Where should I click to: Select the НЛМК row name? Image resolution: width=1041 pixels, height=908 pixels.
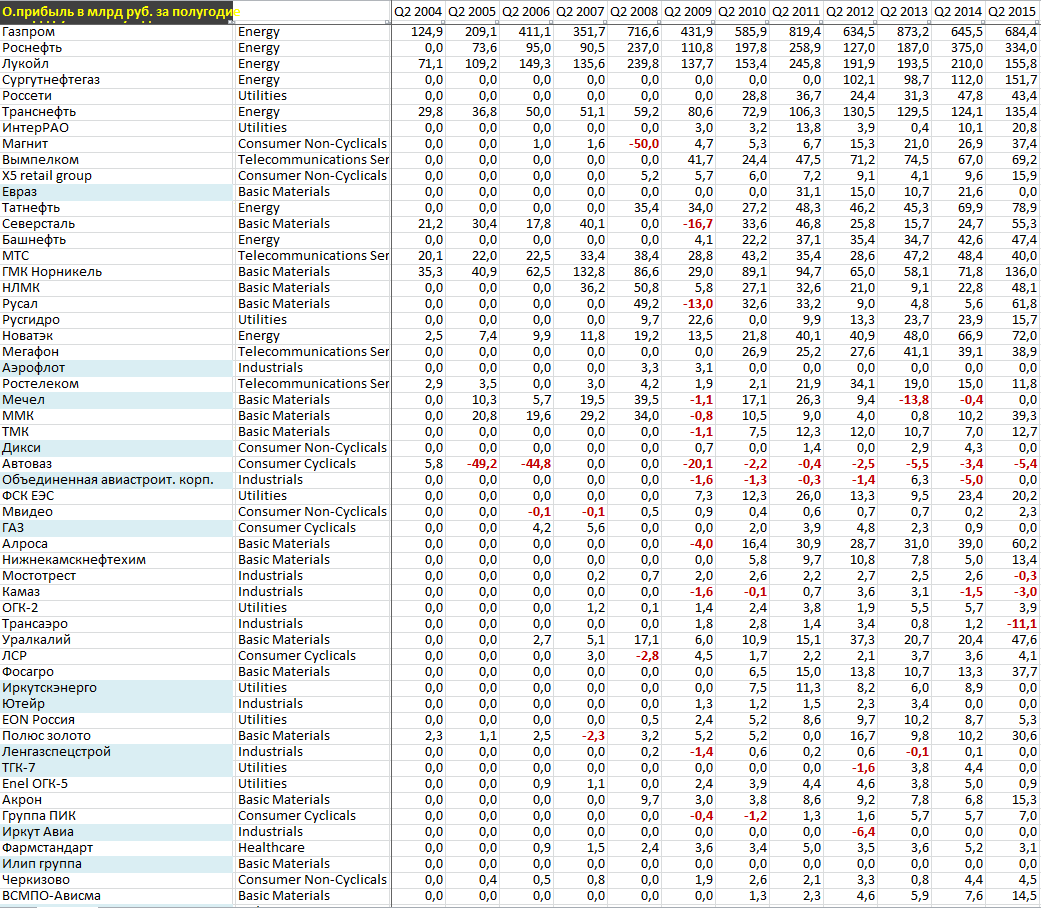coord(118,287)
